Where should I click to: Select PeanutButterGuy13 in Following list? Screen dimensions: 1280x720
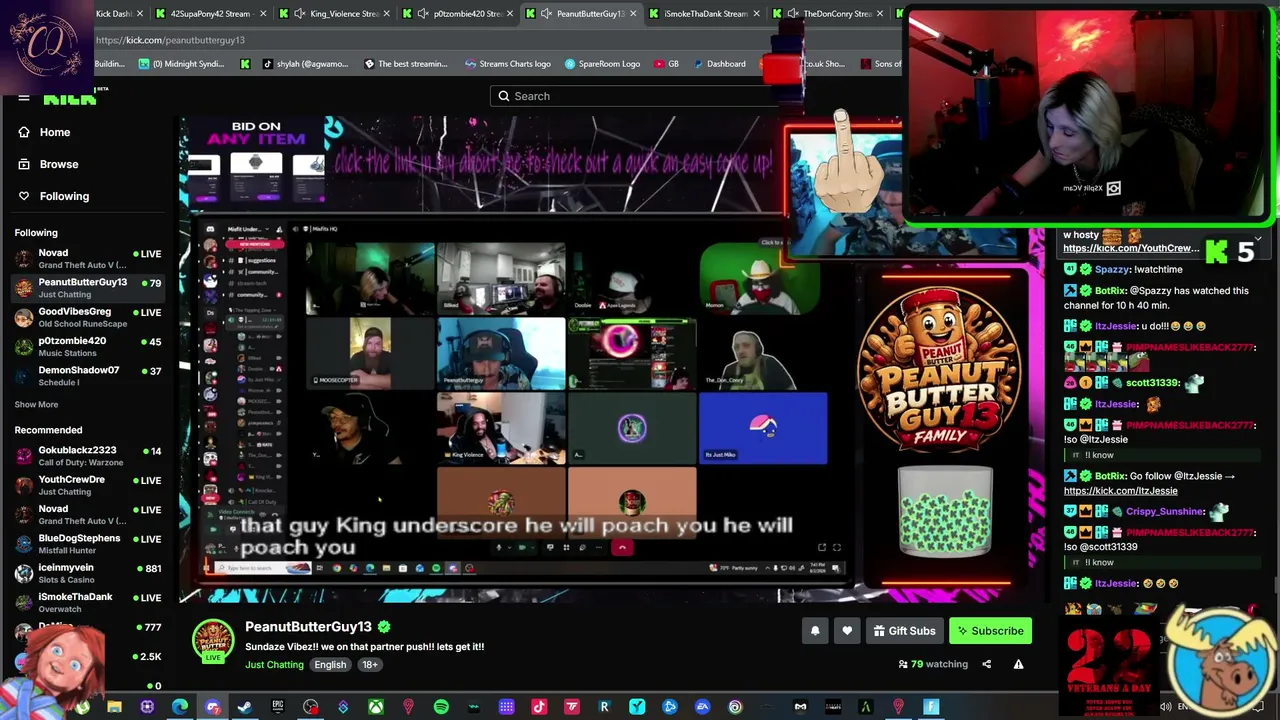(88, 288)
